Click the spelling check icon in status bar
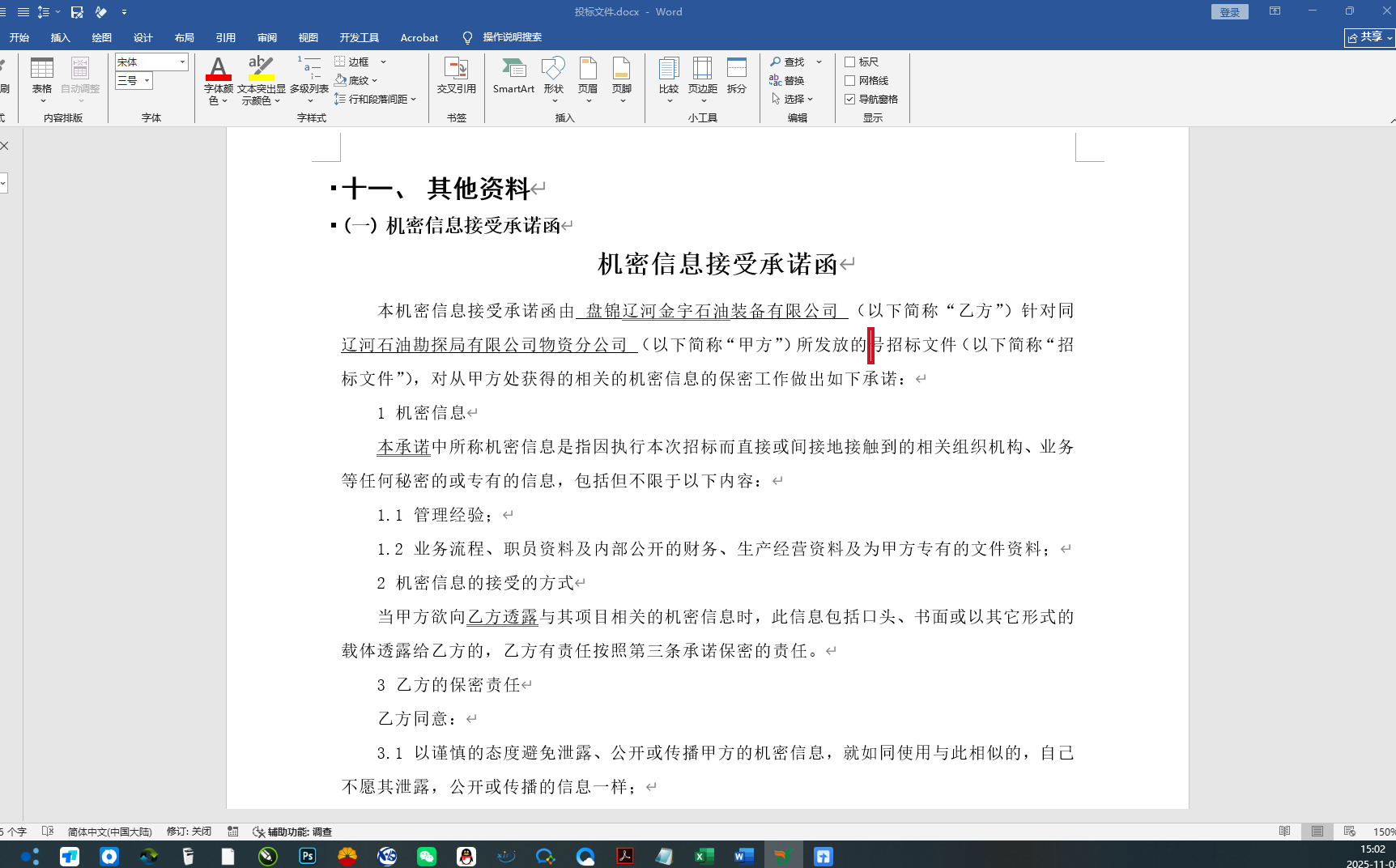 pyautogui.click(x=48, y=832)
